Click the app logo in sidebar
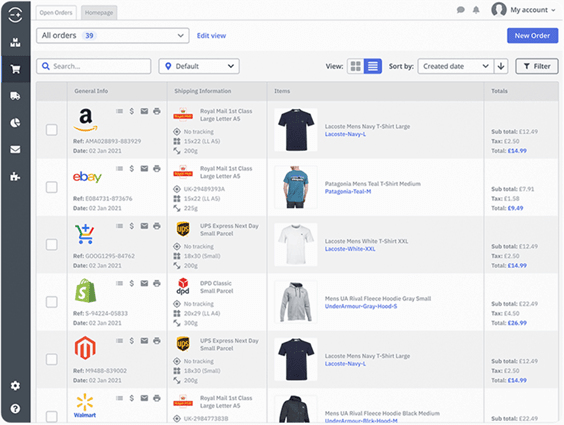 [15, 15]
